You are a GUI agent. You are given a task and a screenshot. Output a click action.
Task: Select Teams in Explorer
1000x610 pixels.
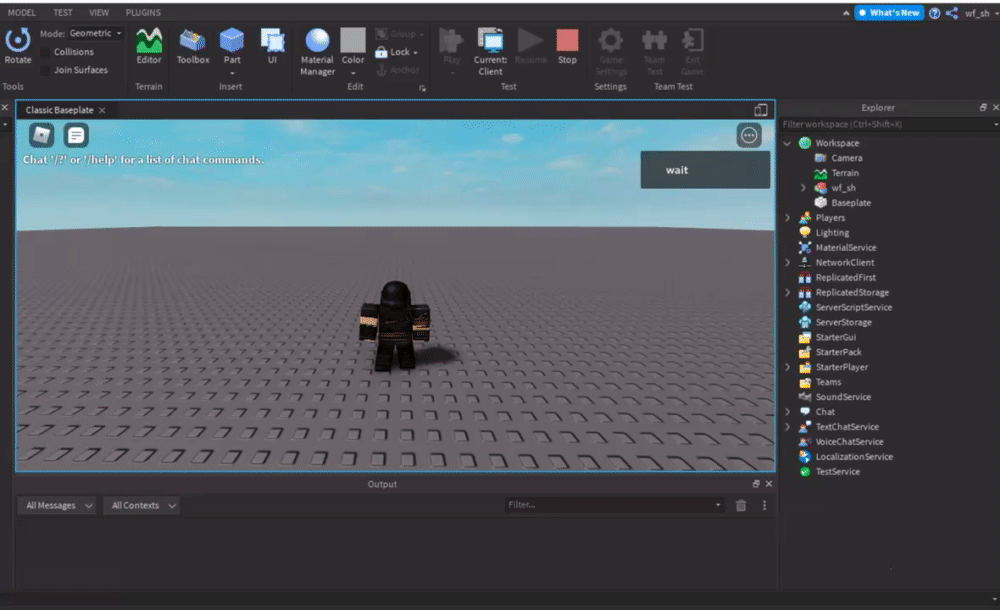point(828,382)
